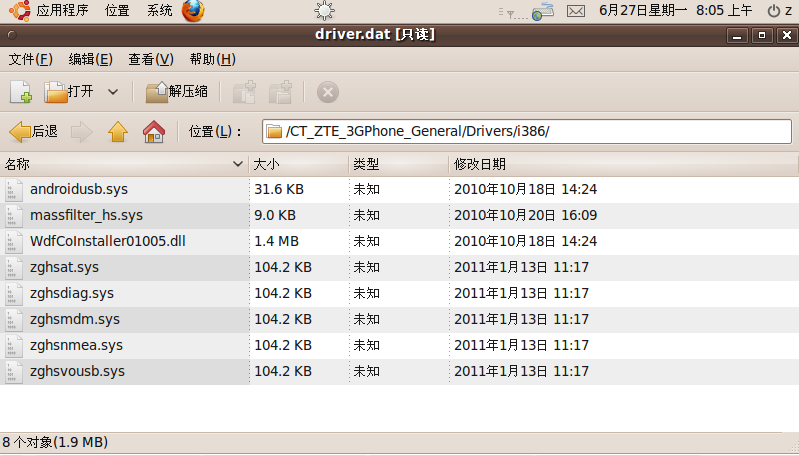
Task: Sort by the 修改日期 column header
Action: pyautogui.click(x=623, y=164)
